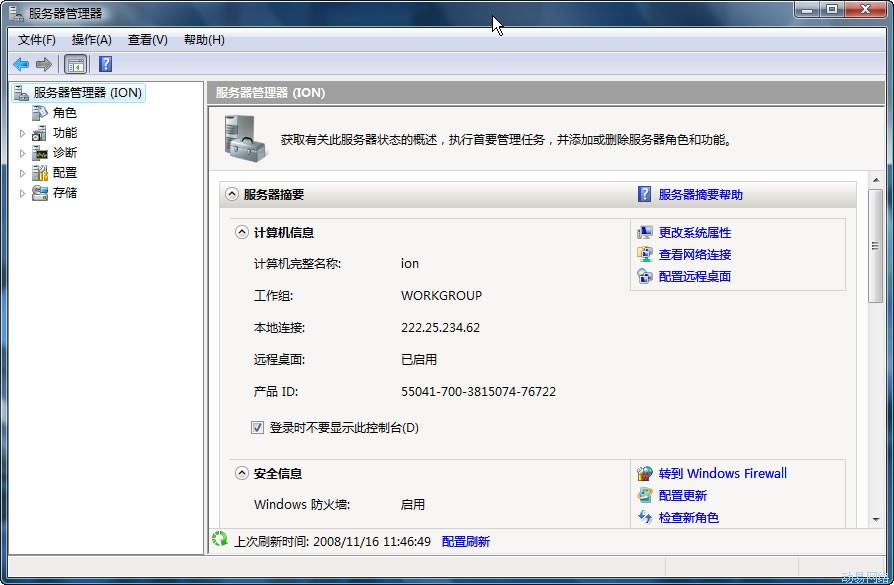This screenshot has width=894, height=585.
Task: Click the 查看网络连接 icon
Action: click(x=645, y=255)
